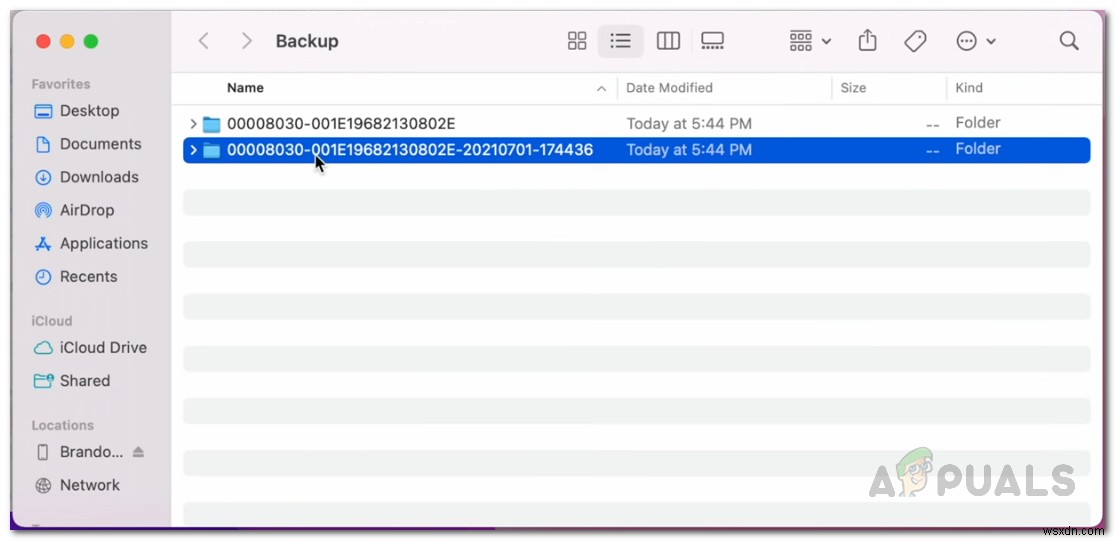Expand folder 00008030-001E19682130802E
The width and height of the screenshot is (1116, 541).
point(193,124)
